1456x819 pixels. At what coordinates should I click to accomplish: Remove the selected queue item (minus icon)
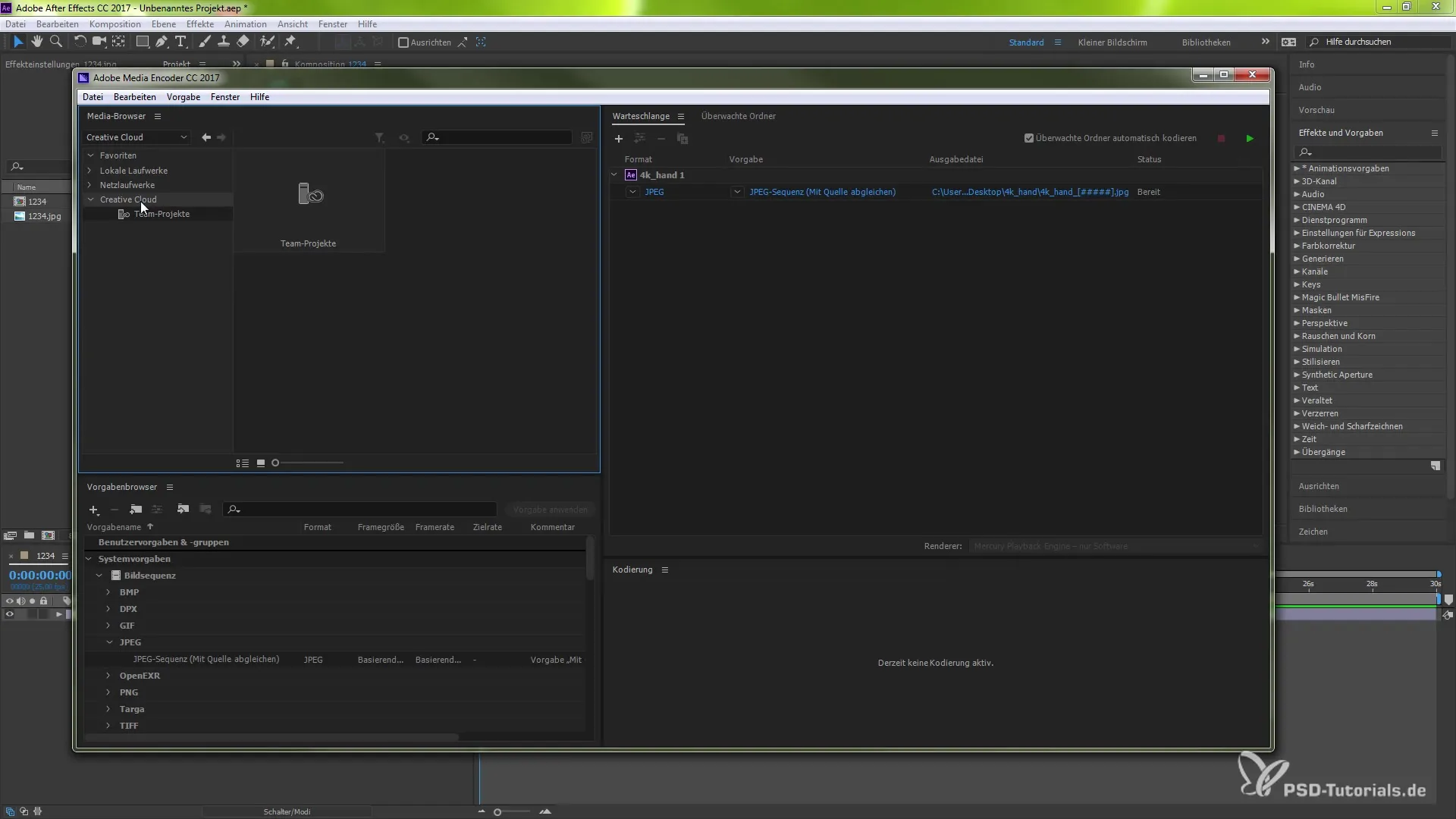coord(661,139)
